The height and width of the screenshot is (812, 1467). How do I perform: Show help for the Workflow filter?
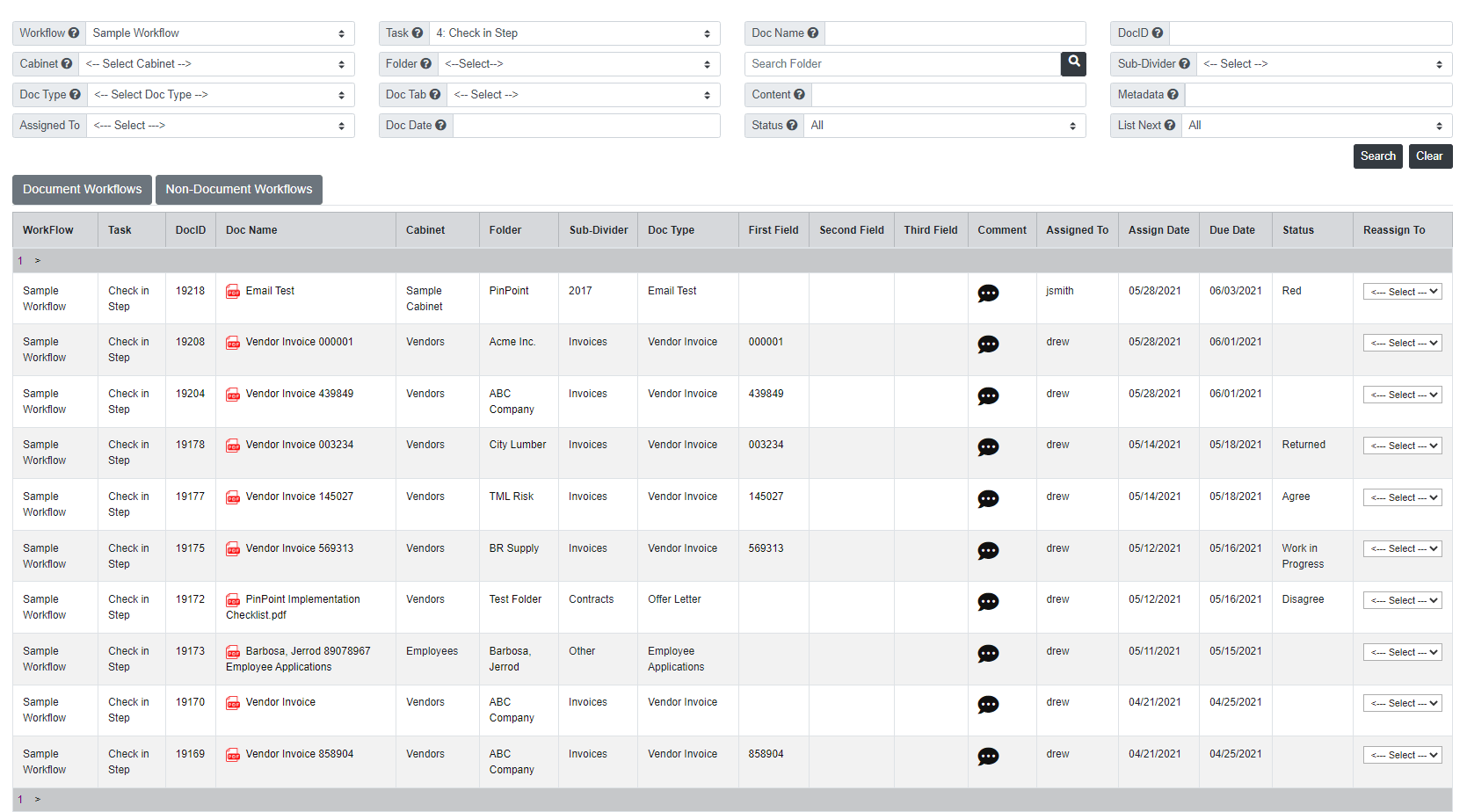click(74, 33)
